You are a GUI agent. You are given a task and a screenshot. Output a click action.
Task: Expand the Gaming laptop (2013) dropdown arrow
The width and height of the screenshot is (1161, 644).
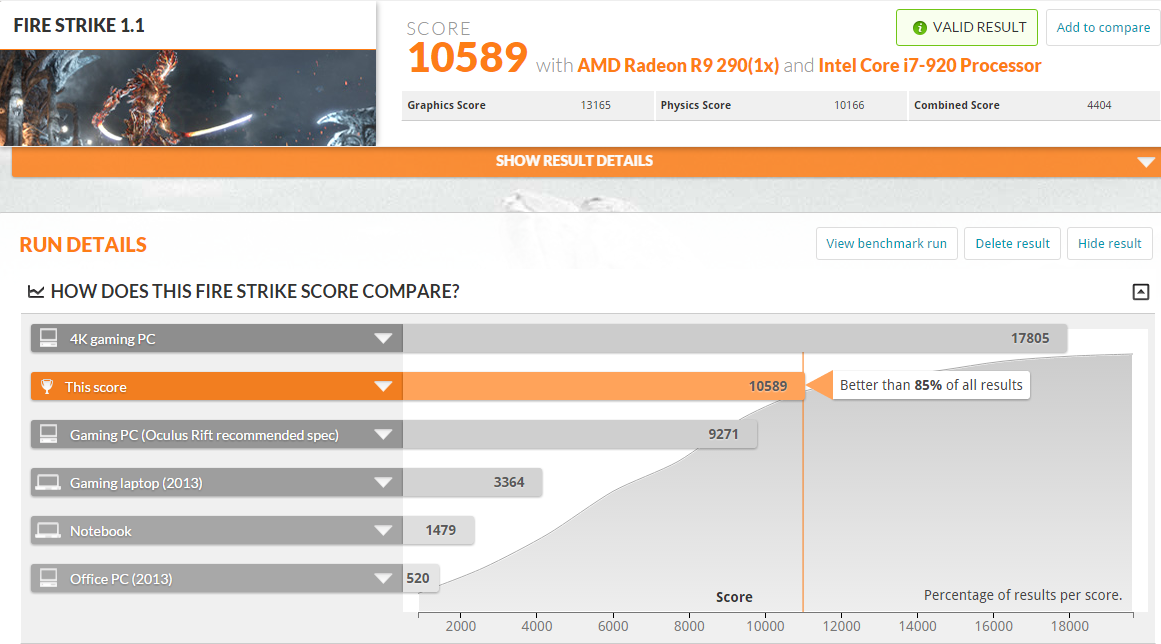[x=383, y=483]
